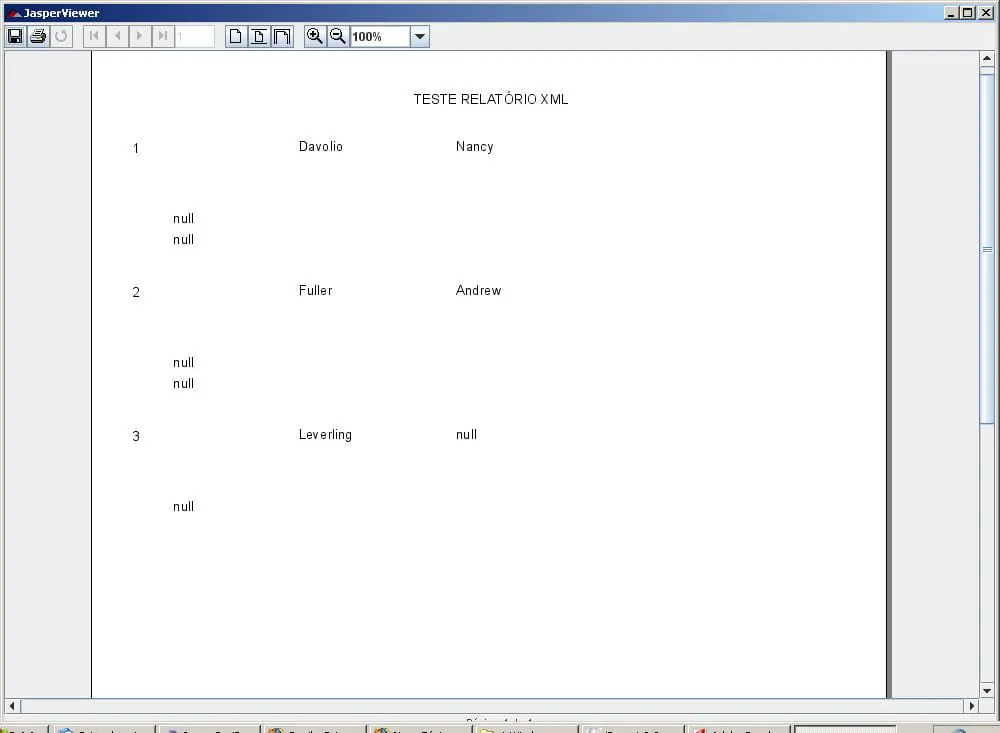1000x733 pixels.
Task: Click the page number input field
Action: (x=195, y=36)
